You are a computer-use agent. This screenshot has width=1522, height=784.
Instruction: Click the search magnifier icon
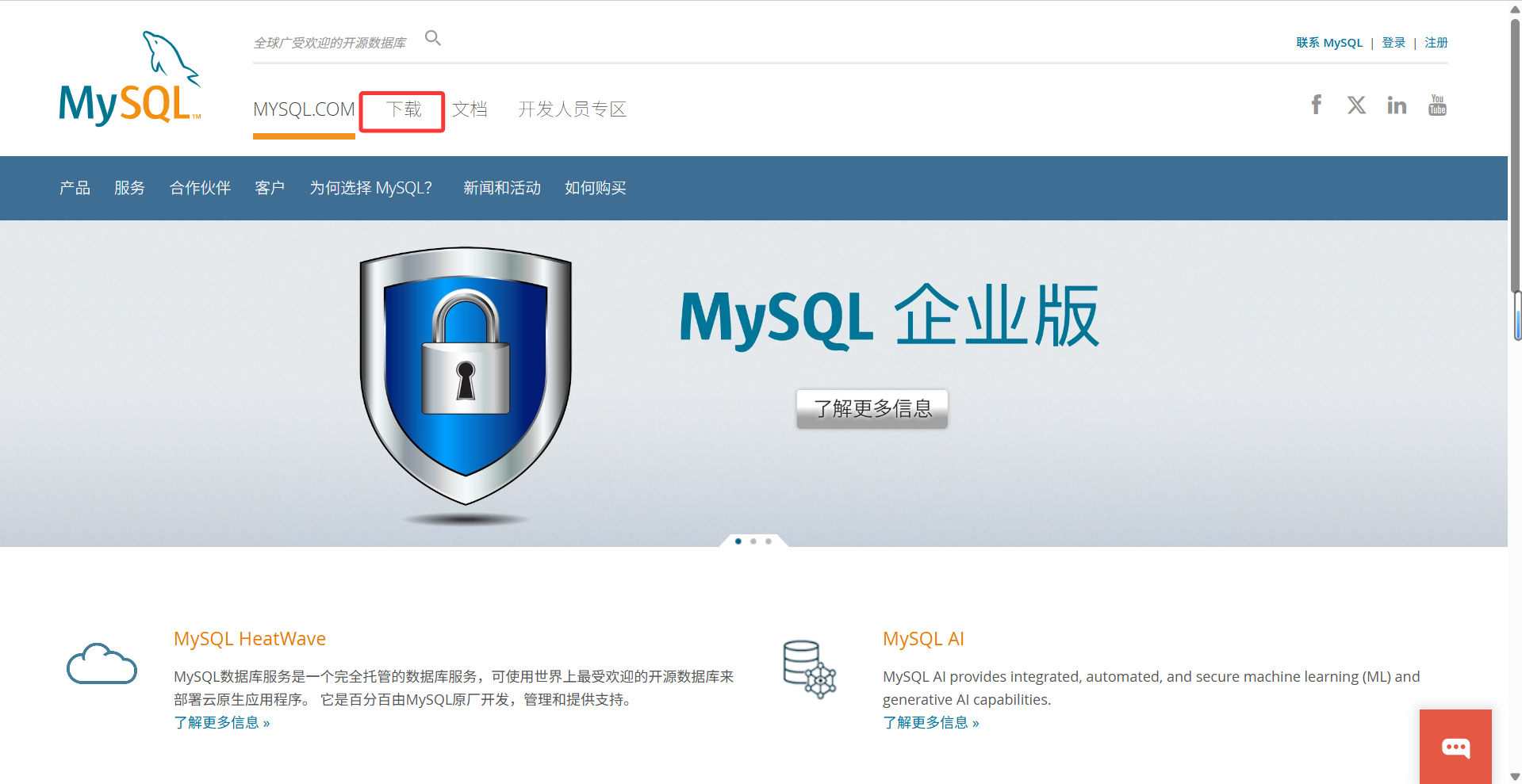(433, 38)
